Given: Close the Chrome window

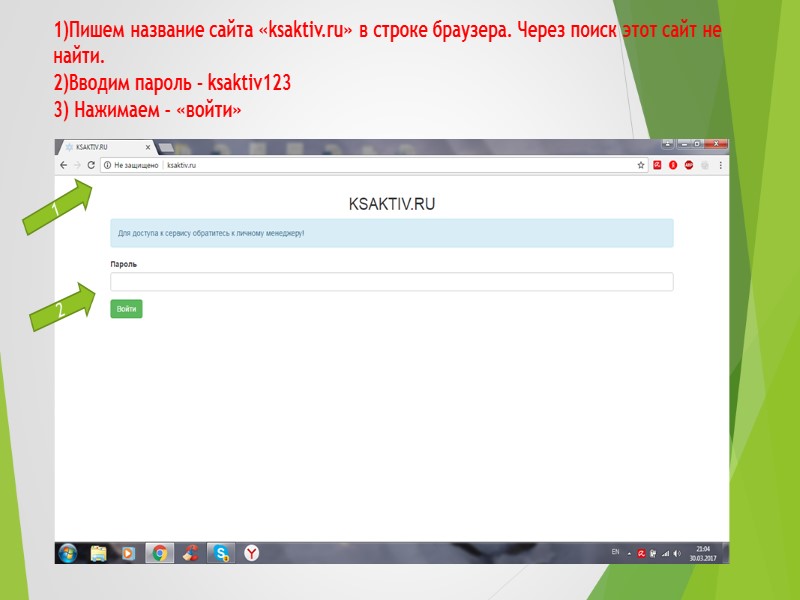Looking at the screenshot, I should click(716, 144).
